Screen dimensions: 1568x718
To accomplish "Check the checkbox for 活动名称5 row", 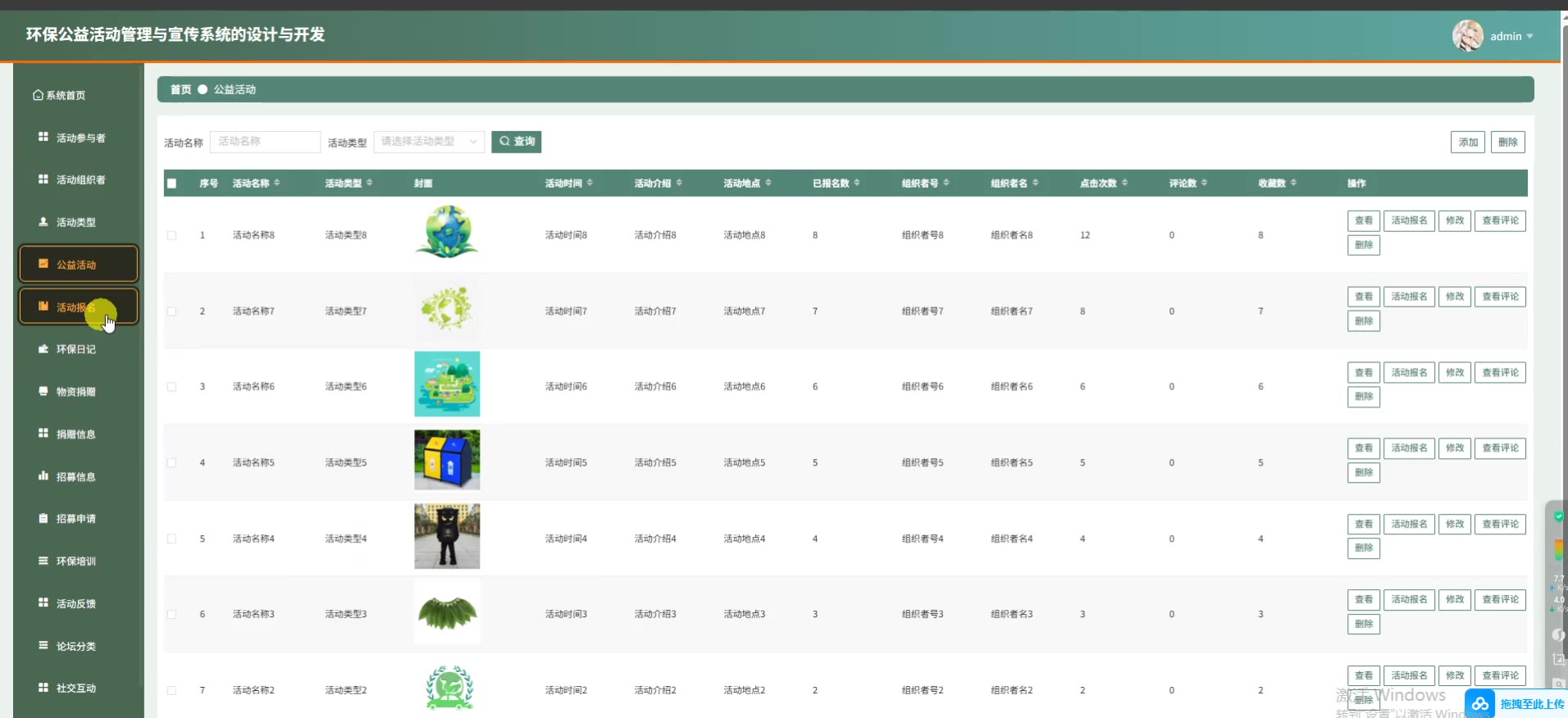I will coord(172,463).
